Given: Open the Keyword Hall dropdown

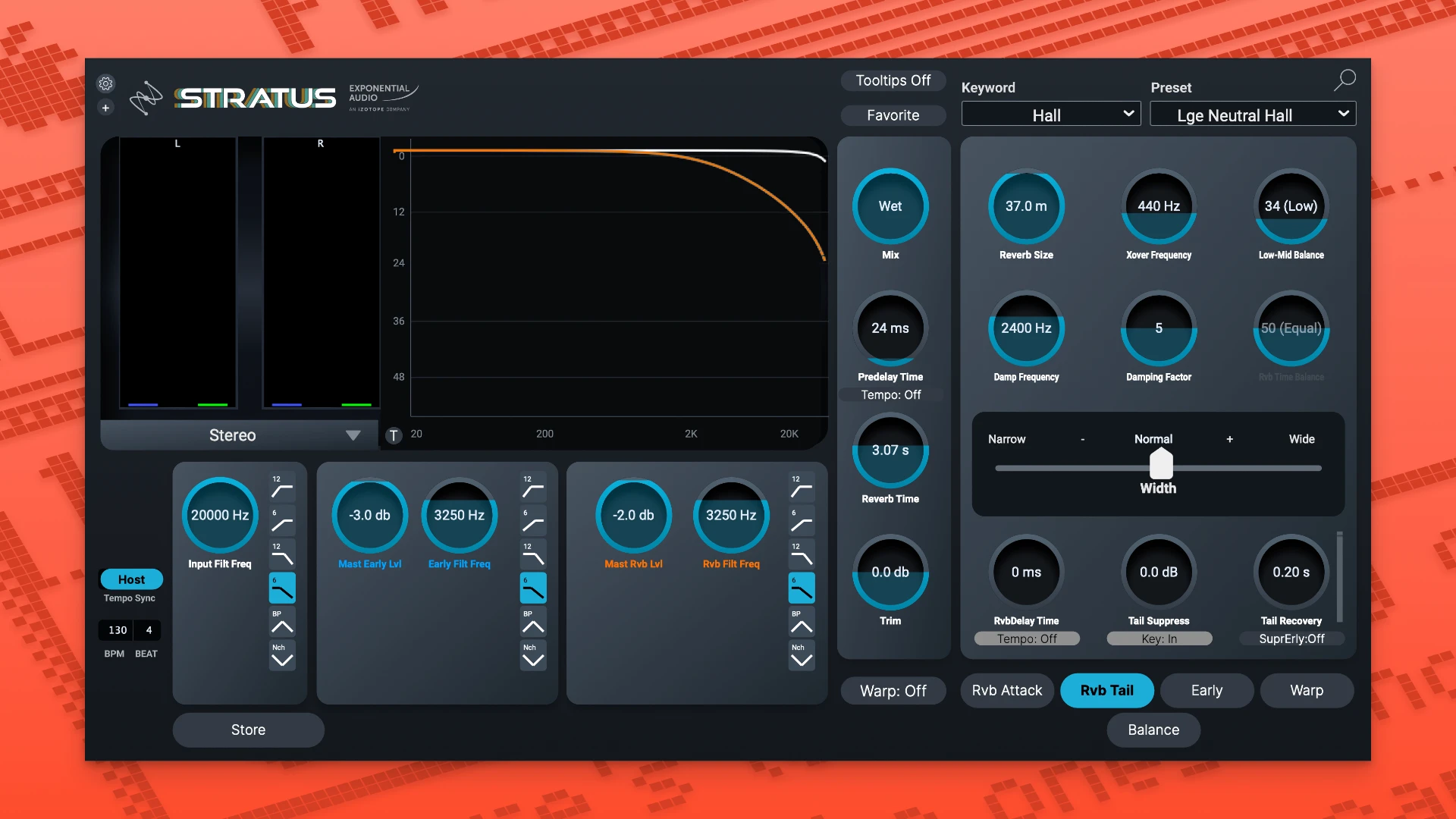Looking at the screenshot, I should point(1050,114).
